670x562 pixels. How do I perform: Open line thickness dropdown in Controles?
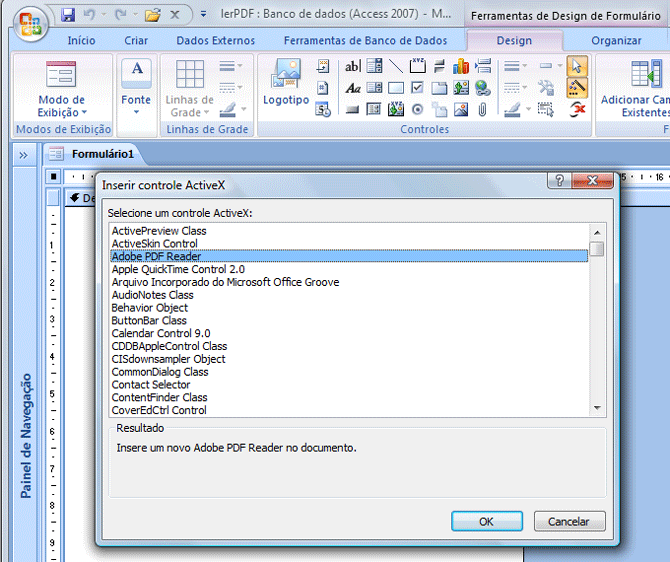[516, 66]
